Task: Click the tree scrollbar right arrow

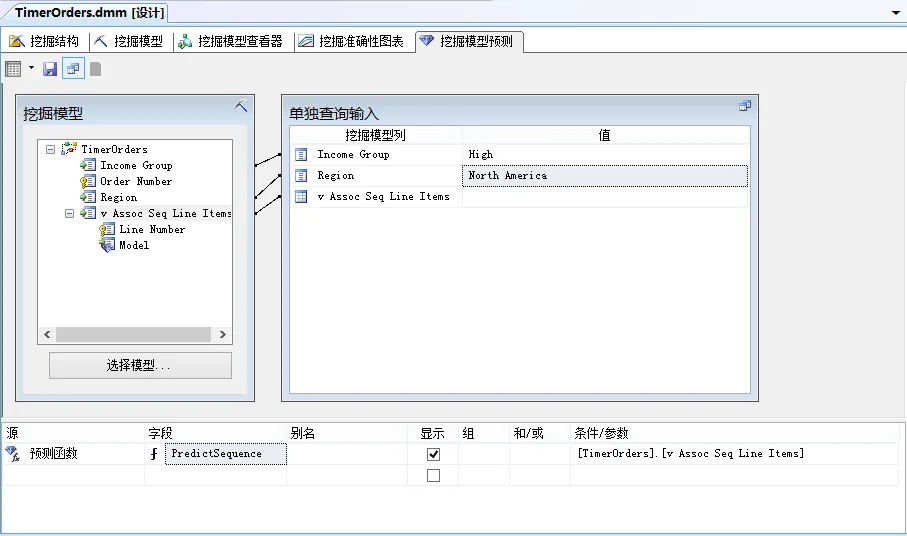Action: [x=223, y=334]
